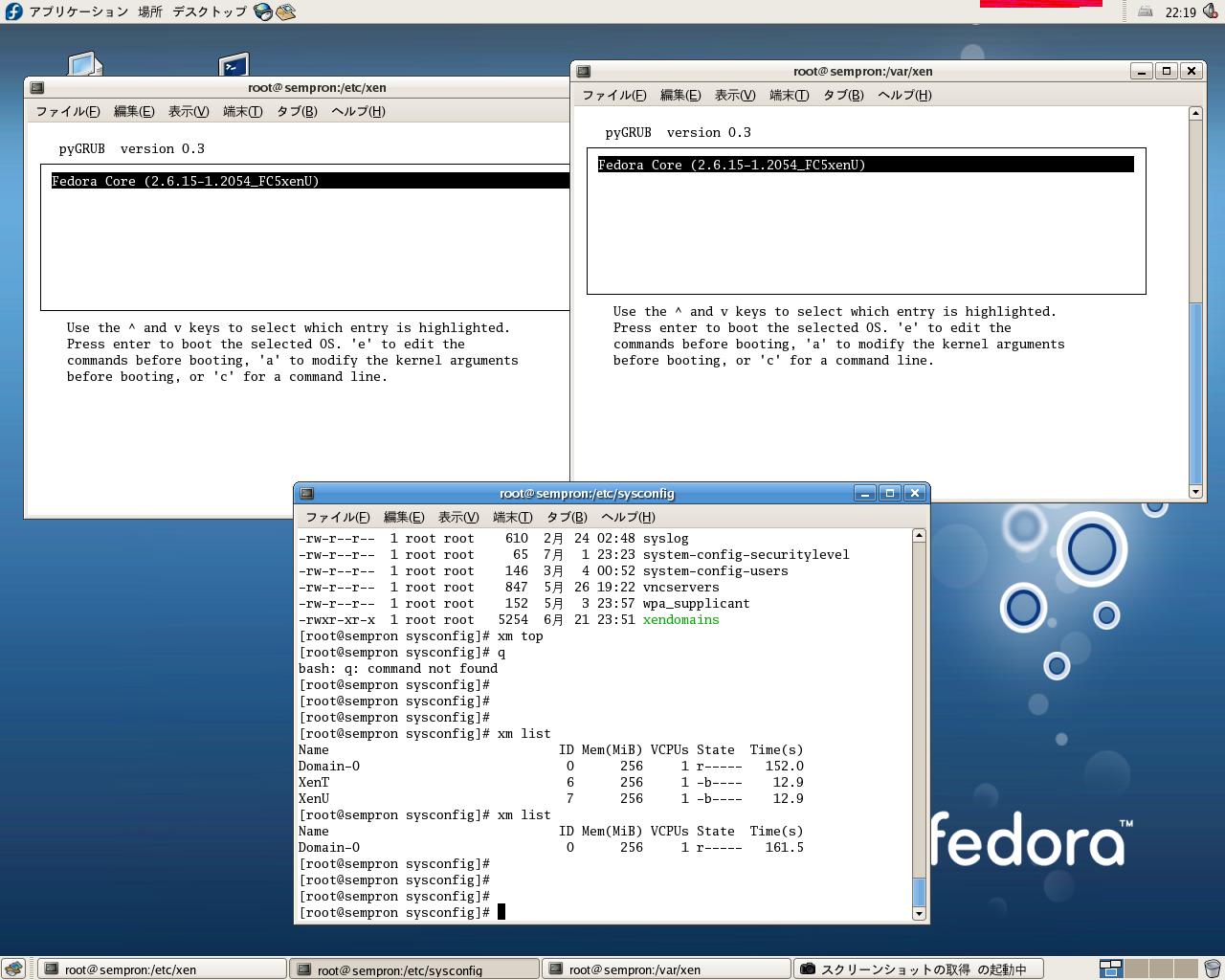This screenshot has height=980, width=1225.
Task: Open 端末 menu in /var/xen terminal
Action: [790, 95]
